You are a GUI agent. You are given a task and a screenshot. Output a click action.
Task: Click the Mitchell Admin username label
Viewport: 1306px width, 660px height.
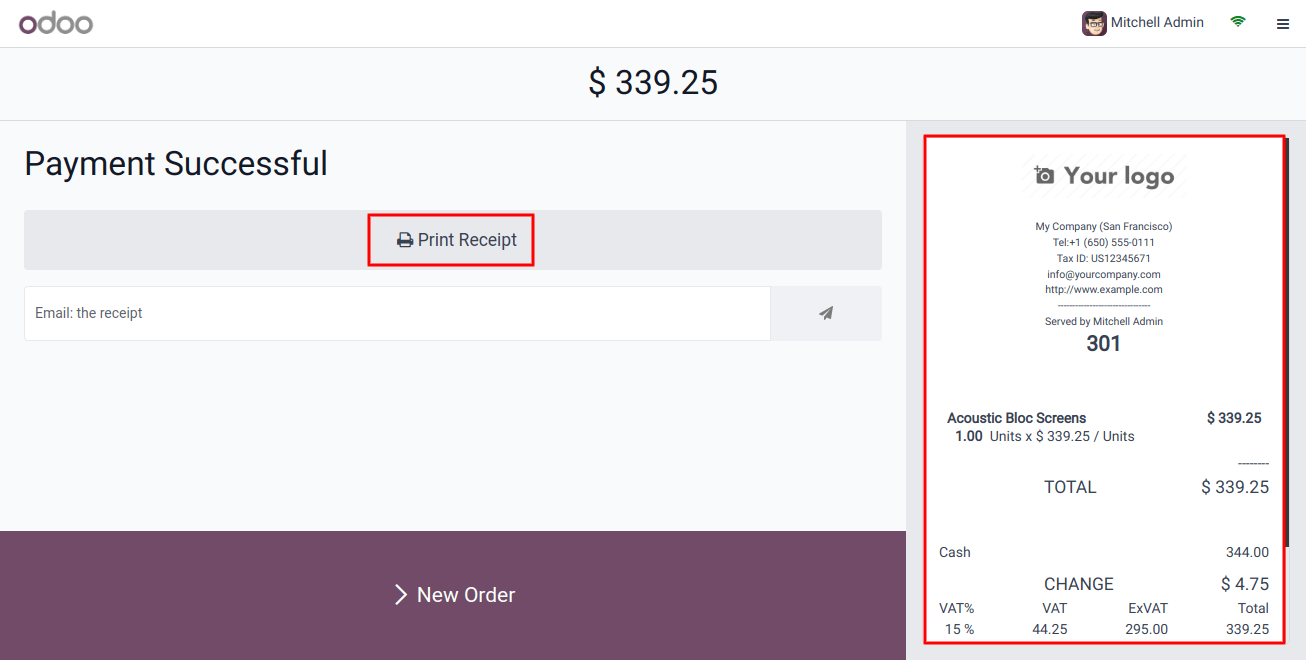(x=1157, y=22)
